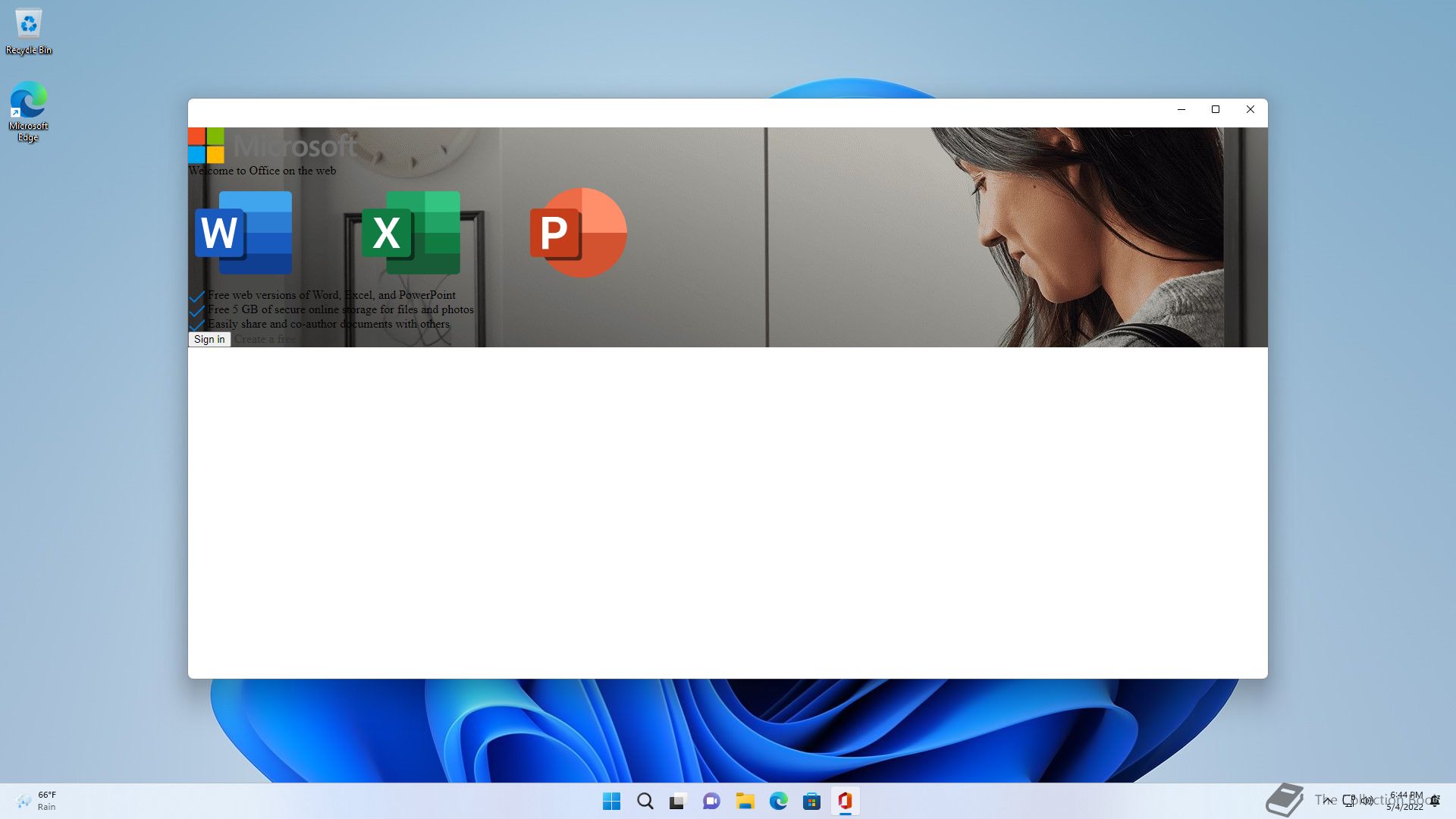
Task: Click the faded Microsoft wordmark text
Action: pyautogui.click(x=295, y=145)
